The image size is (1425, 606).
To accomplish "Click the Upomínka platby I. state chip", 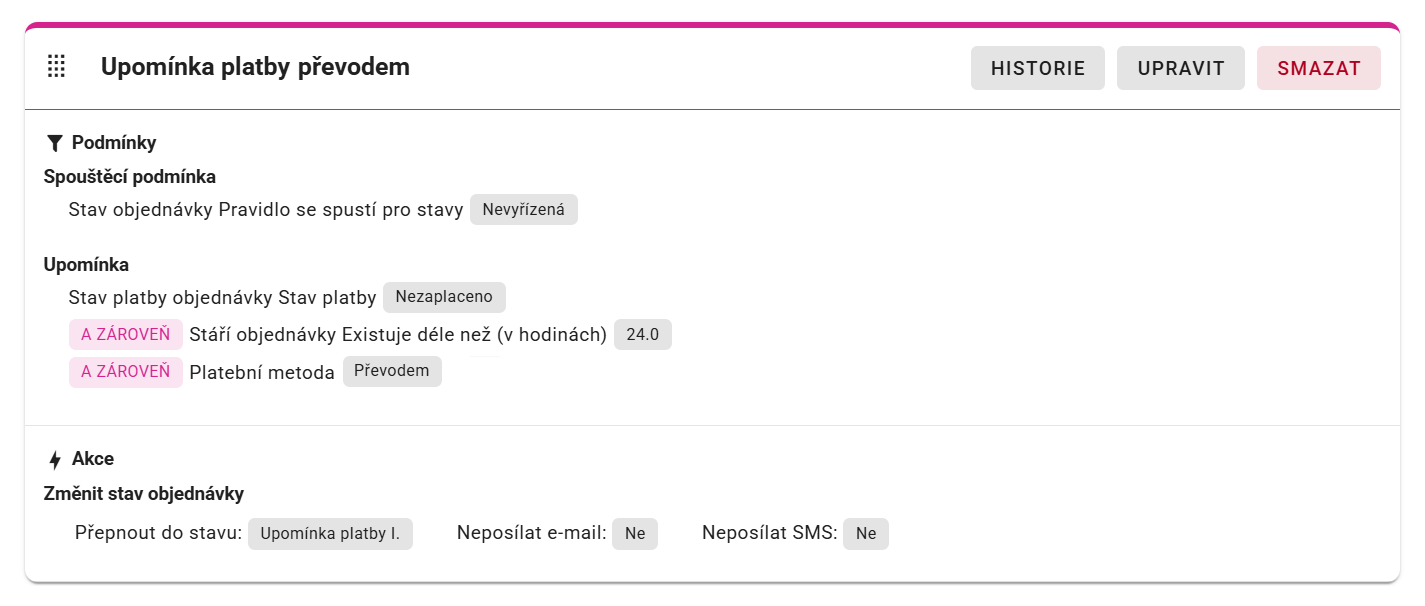I will pos(330,534).
